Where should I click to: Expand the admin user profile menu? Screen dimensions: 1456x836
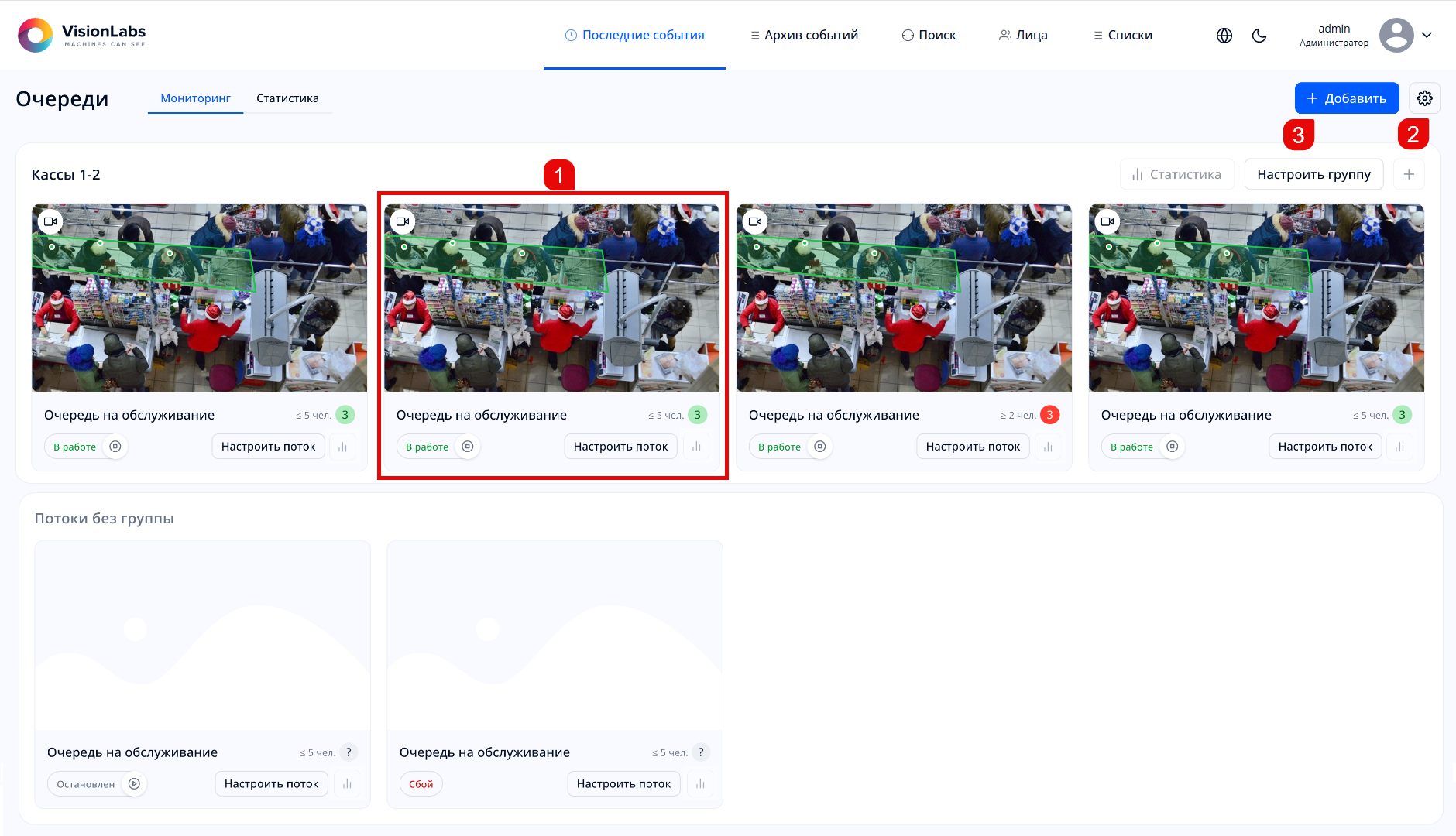[x=1427, y=35]
